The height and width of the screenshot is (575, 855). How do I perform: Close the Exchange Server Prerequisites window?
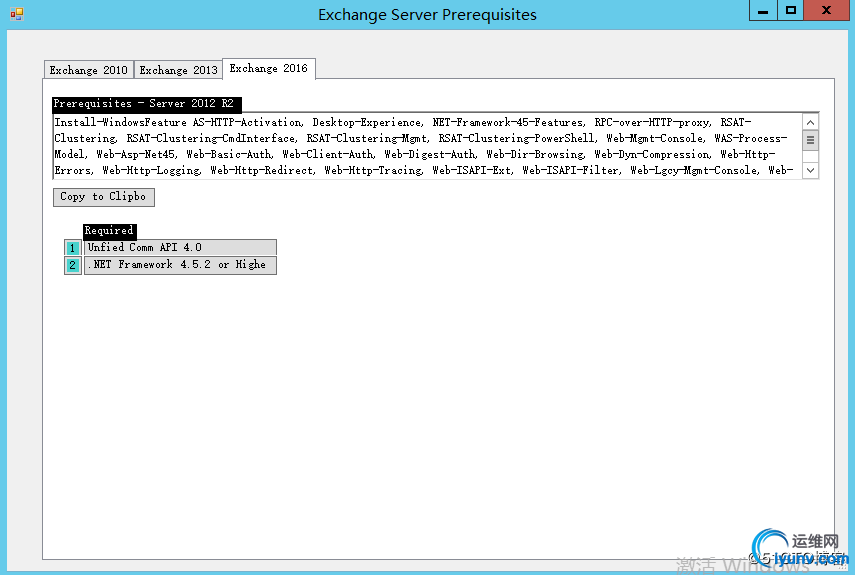tap(826, 11)
